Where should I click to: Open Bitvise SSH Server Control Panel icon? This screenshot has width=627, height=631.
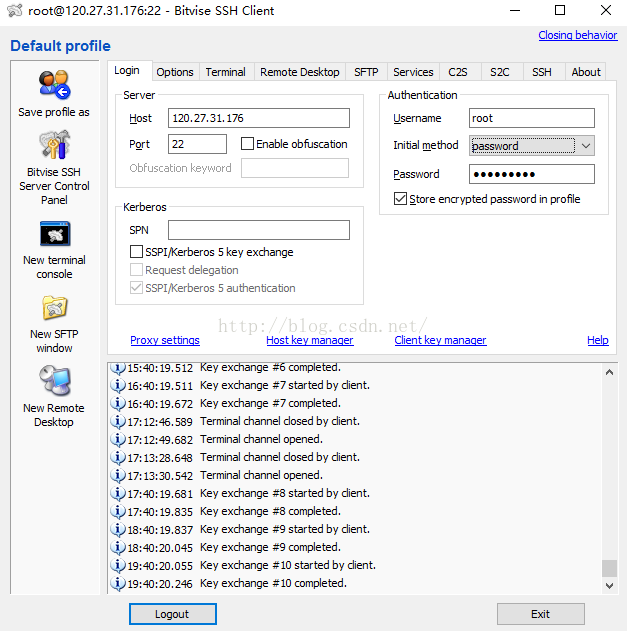click(54, 144)
